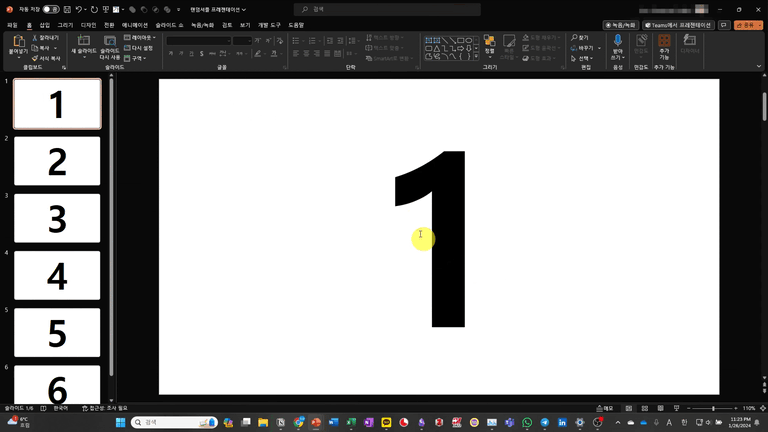Click the 받아쓰기 (Dictate) microphone icon

[x=618, y=41]
